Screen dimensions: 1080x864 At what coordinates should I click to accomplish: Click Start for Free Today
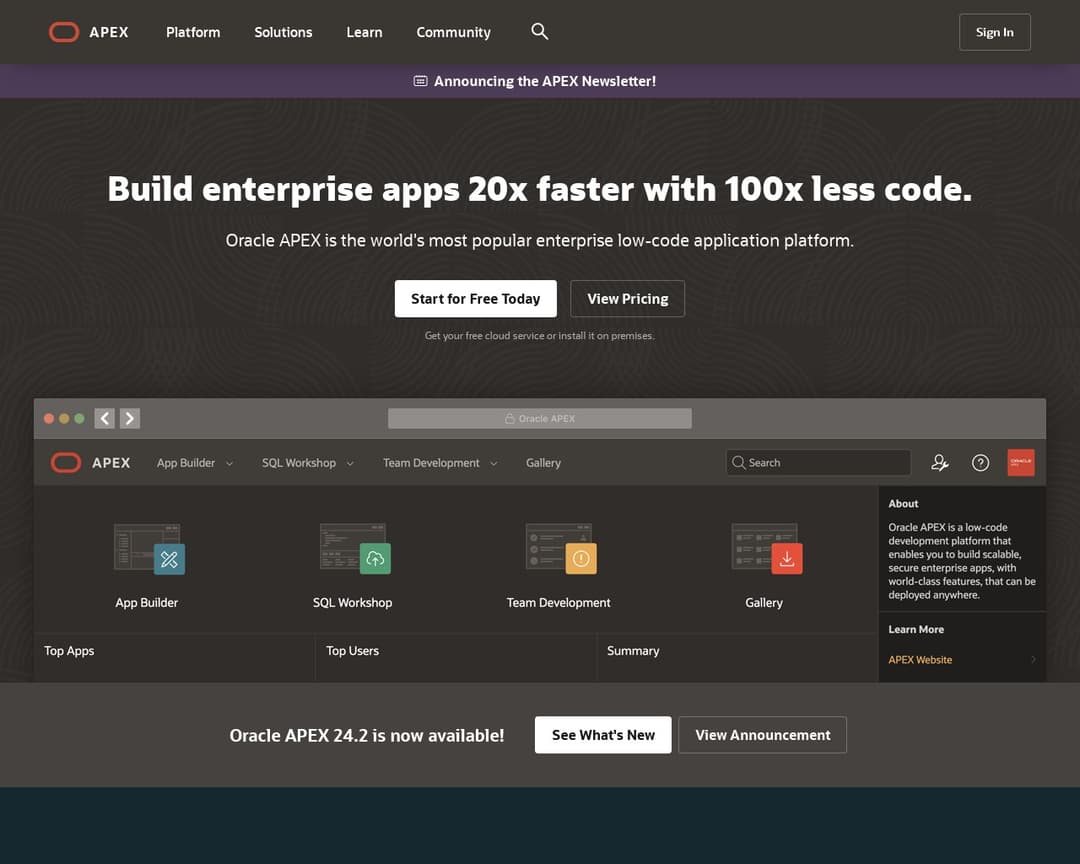[x=475, y=299]
